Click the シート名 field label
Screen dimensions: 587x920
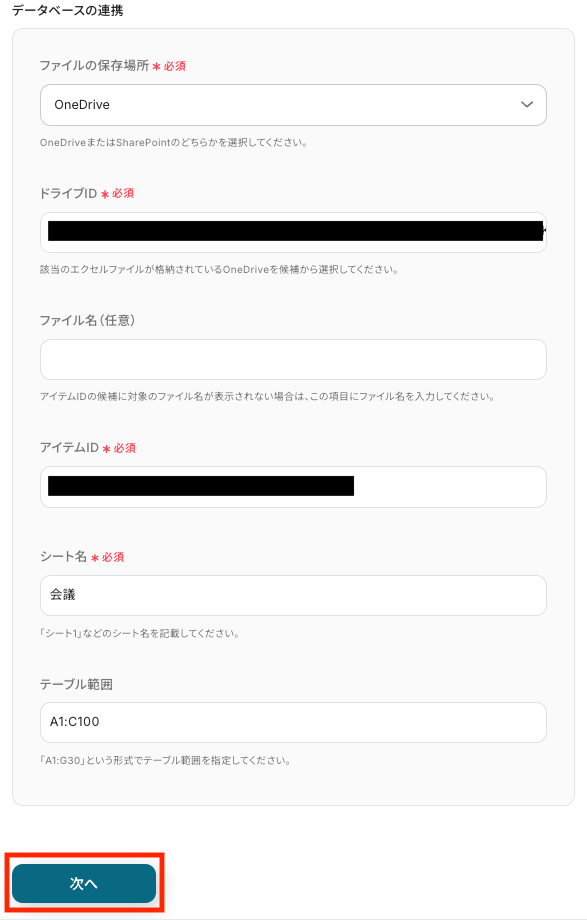pyautogui.click(x=63, y=556)
